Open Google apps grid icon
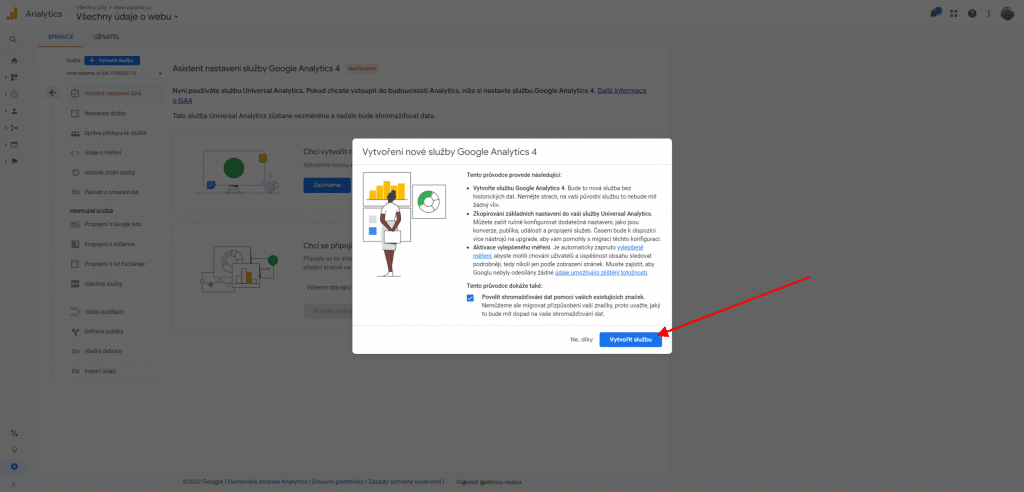Viewport: 1024px width, 492px height. pyautogui.click(x=954, y=13)
